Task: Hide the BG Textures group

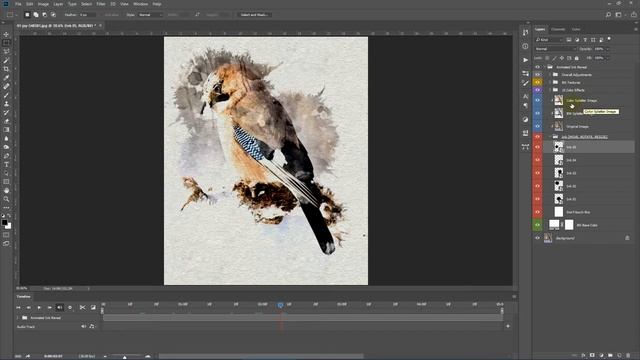Action: click(x=538, y=82)
